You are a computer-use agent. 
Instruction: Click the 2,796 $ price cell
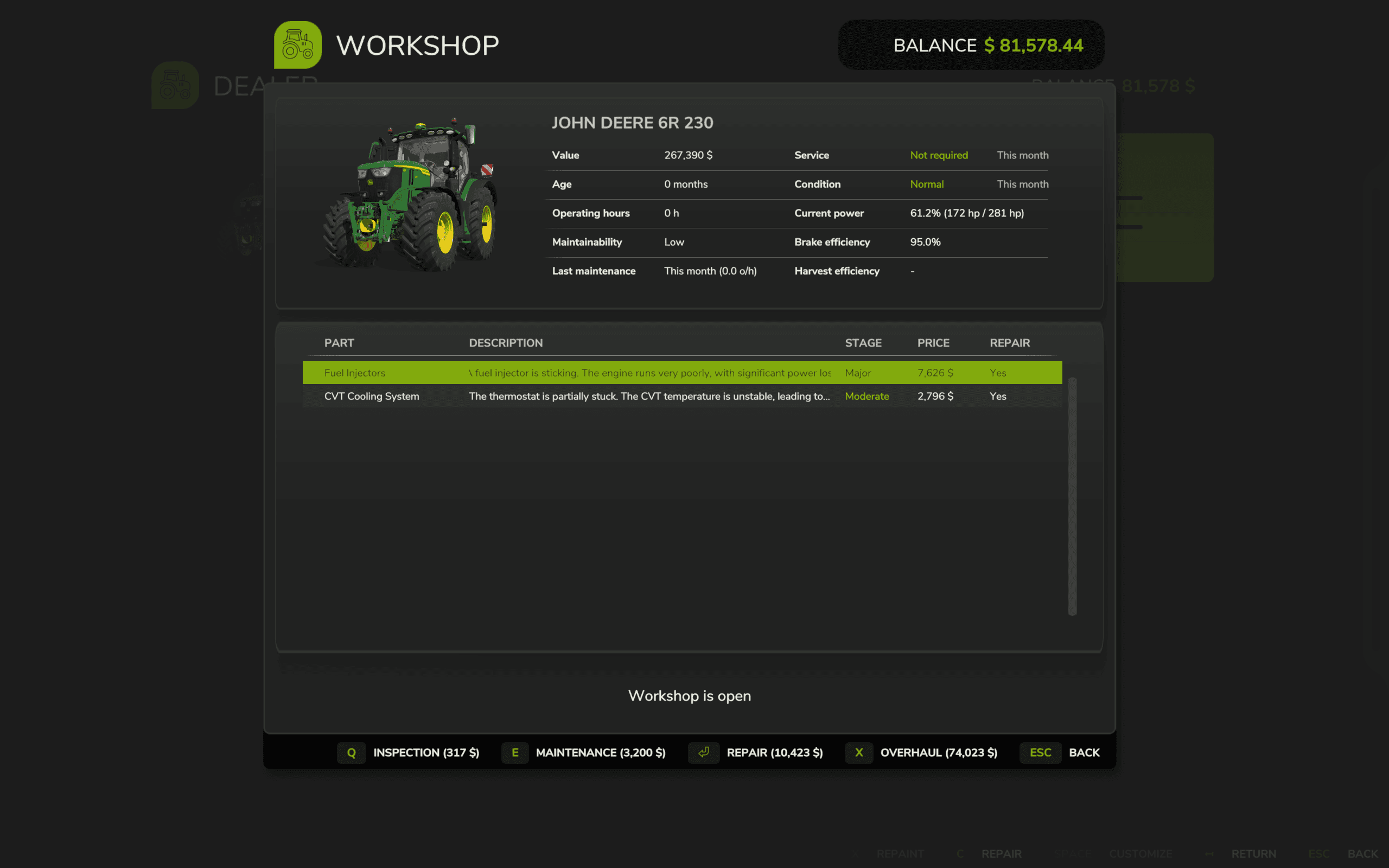(x=935, y=396)
